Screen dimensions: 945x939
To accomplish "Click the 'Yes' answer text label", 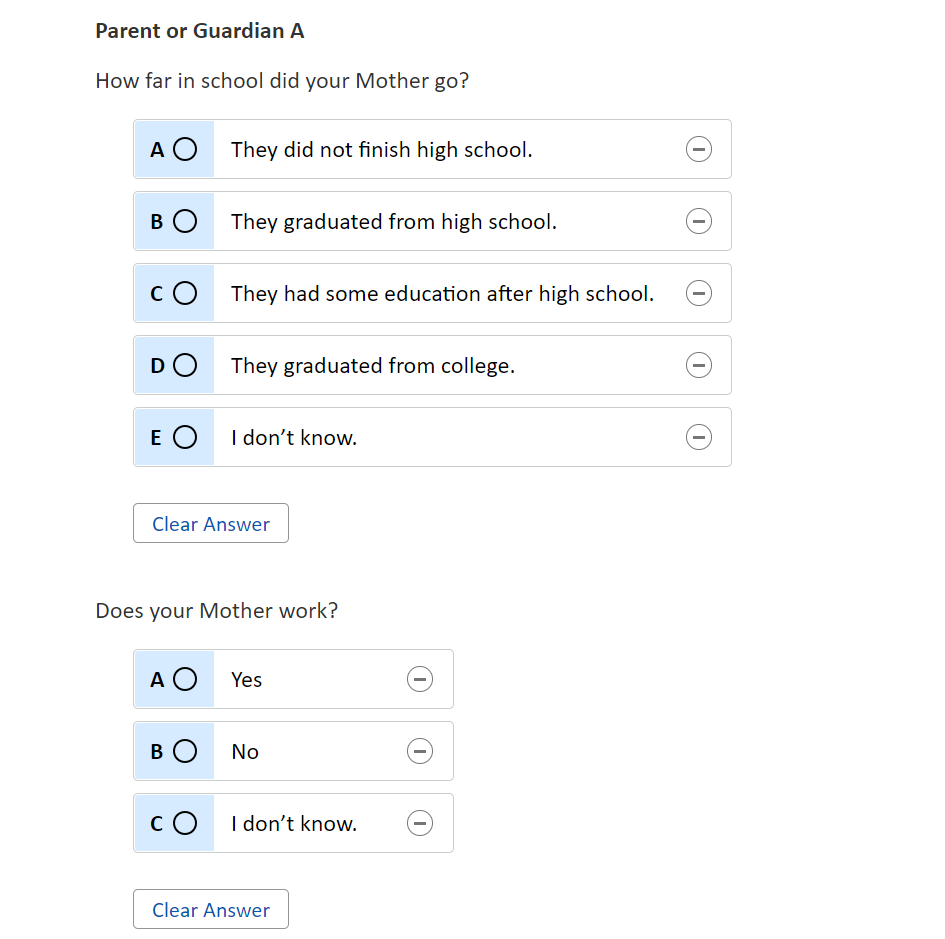I will [x=247, y=680].
